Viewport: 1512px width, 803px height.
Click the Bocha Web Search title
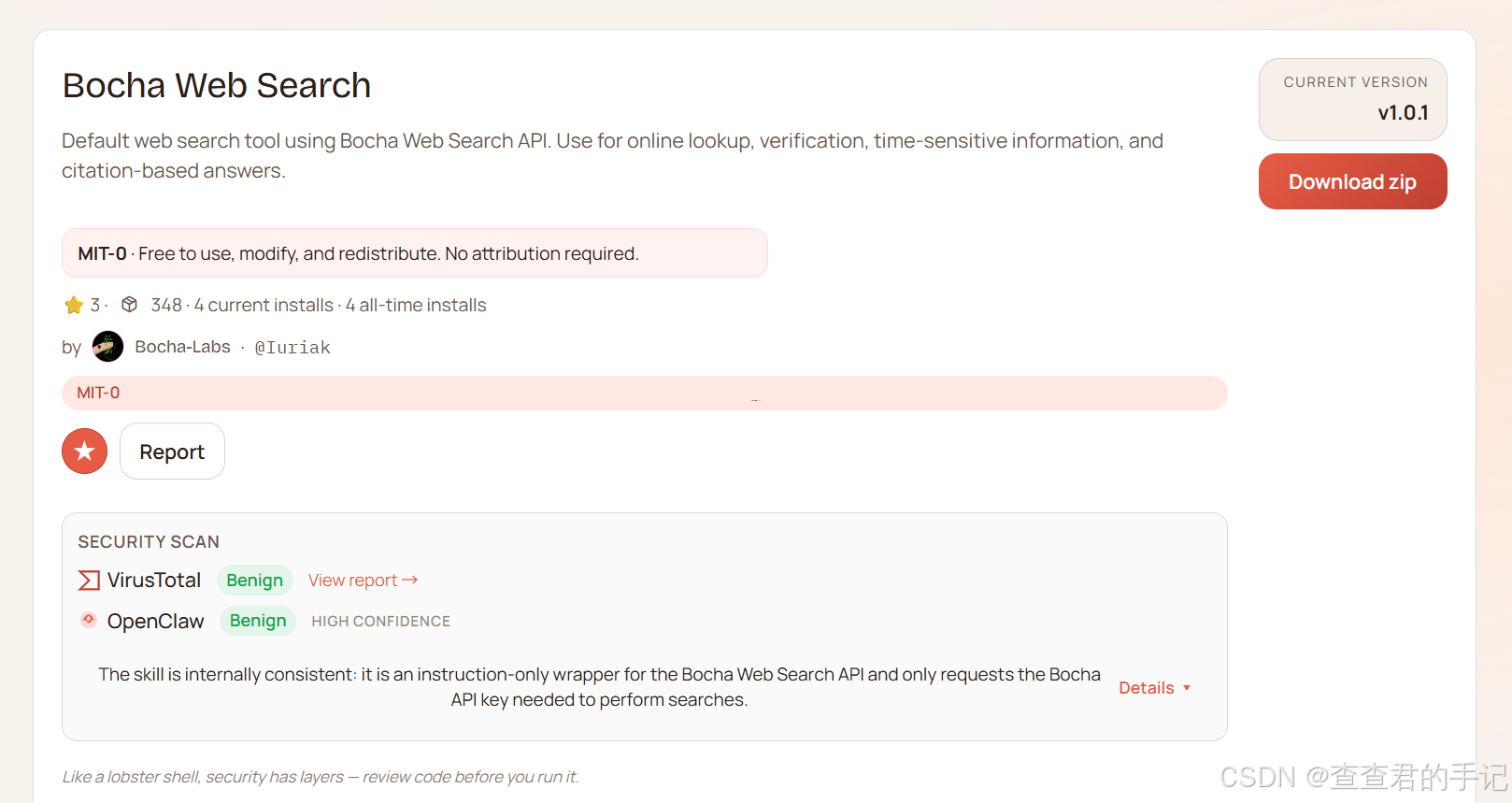pyautogui.click(x=217, y=85)
